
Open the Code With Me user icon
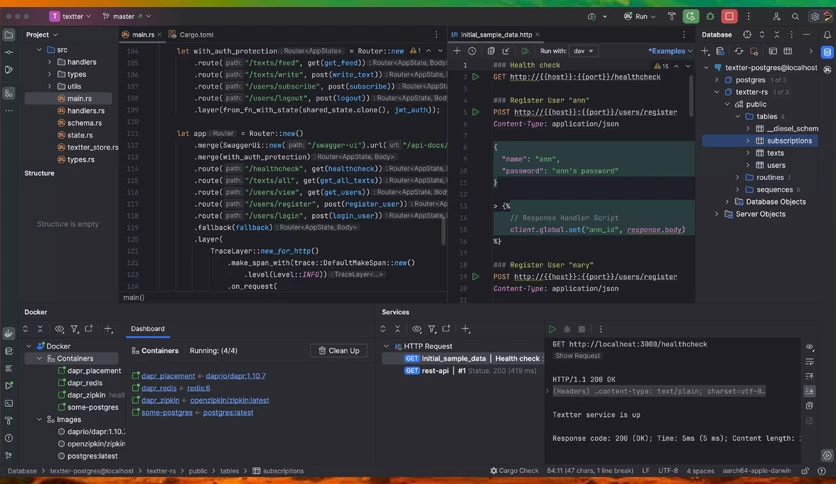pyautogui.click(x=776, y=17)
